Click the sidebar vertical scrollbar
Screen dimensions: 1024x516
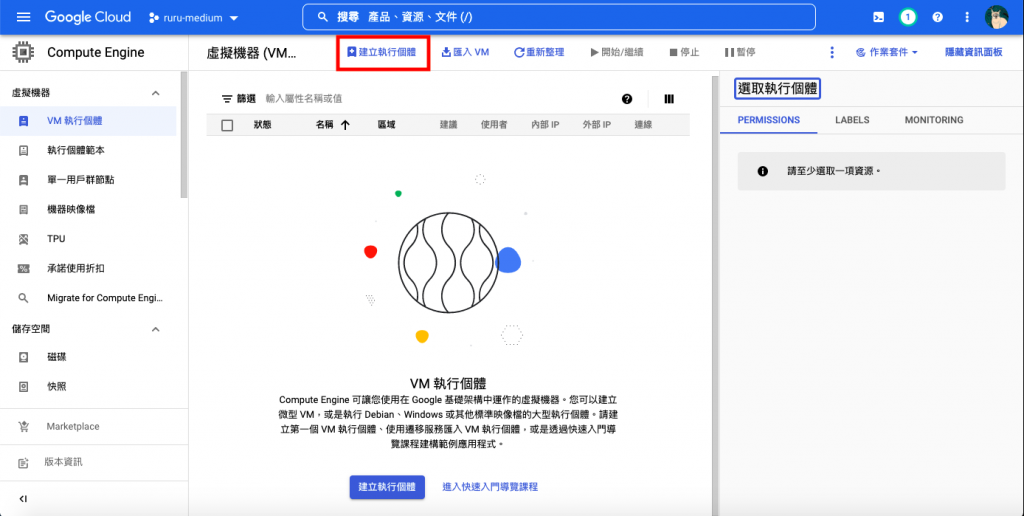184,135
